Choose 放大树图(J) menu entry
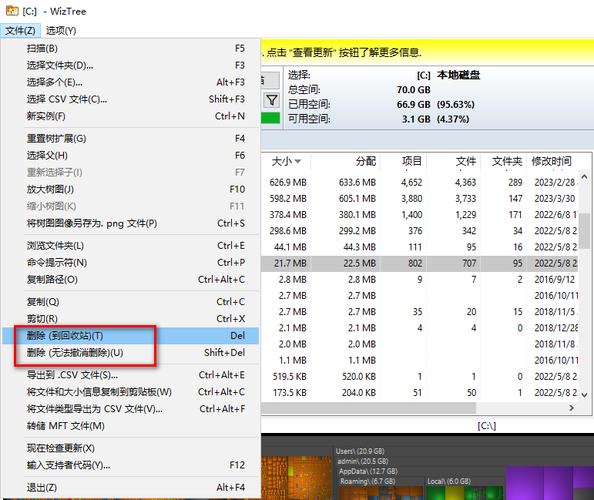The height and width of the screenshot is (500, 594). click(x=131, y=189)
